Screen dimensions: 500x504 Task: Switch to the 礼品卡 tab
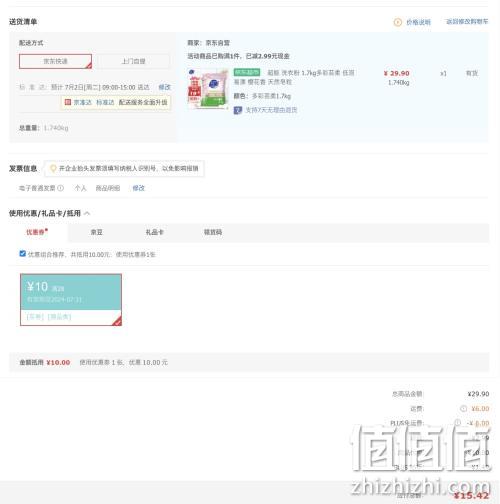(154, 232)
